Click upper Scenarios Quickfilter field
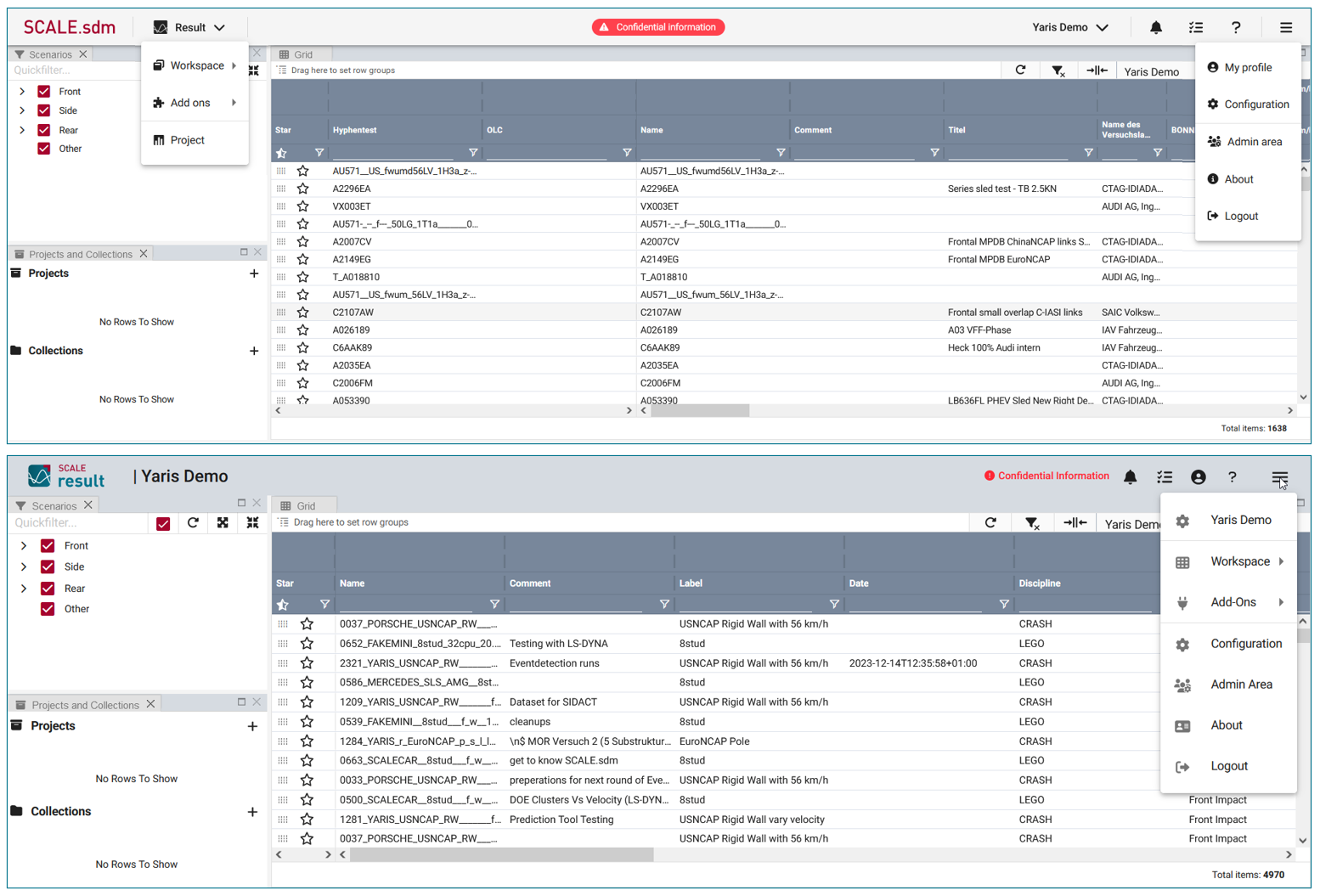The width and height of the screenshot is (1320, 896). click(72, 70)
